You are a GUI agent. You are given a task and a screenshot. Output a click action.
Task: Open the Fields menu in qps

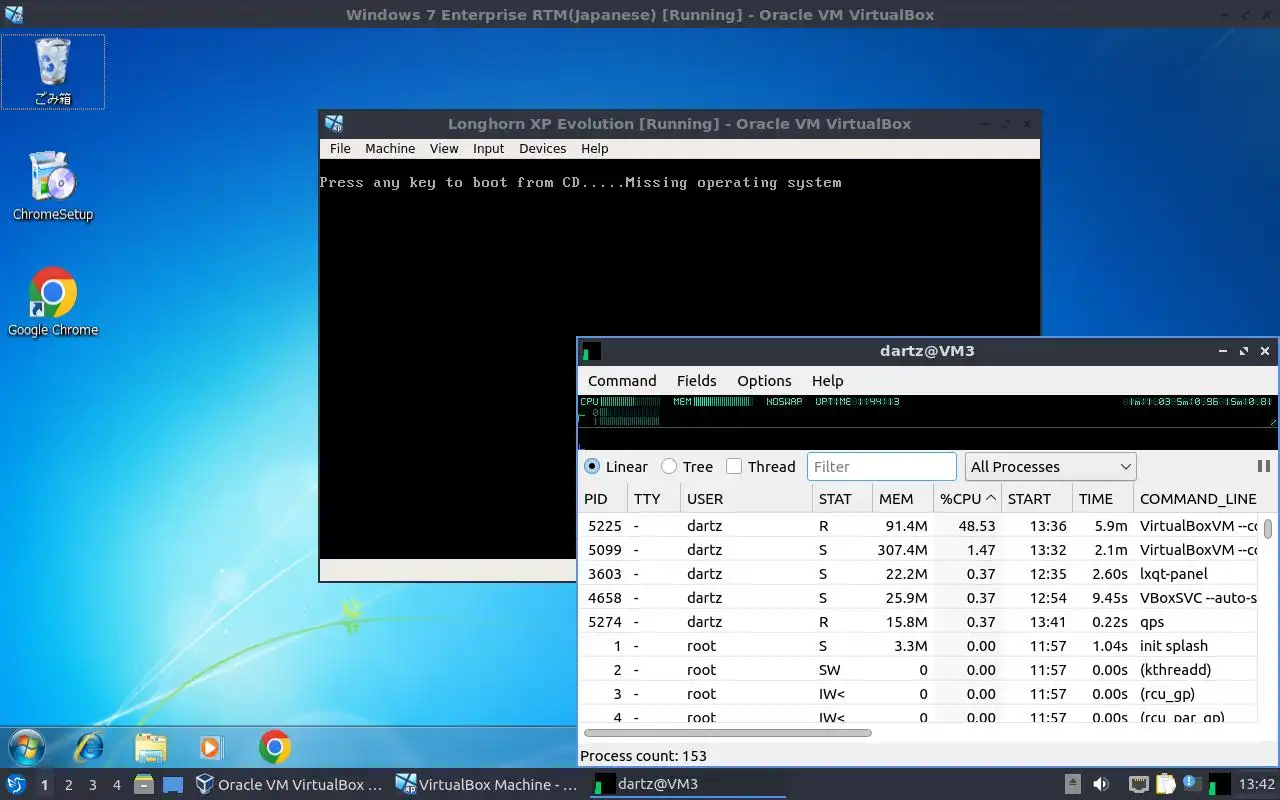coord(696,381)
